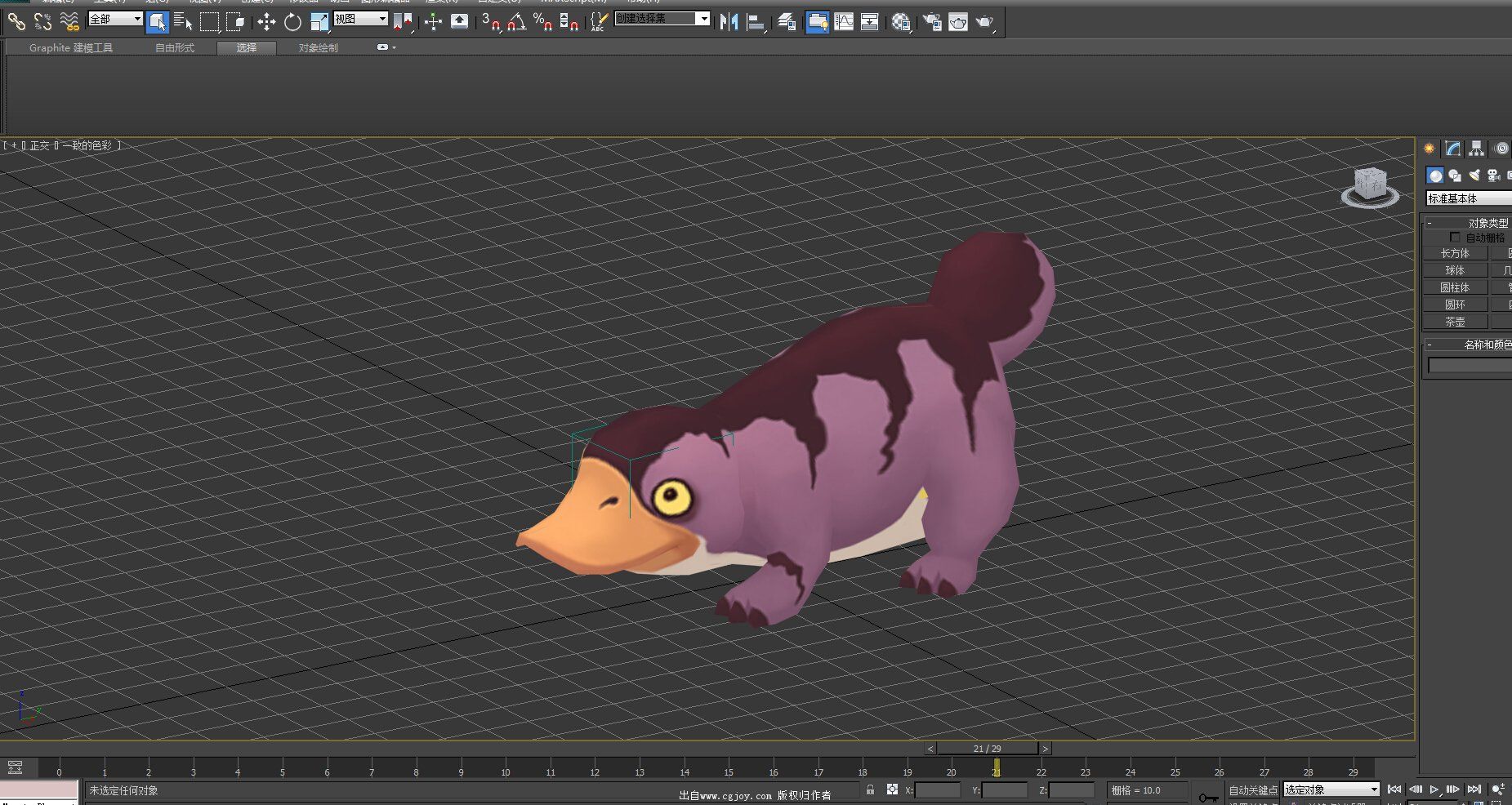Activate the Select and Scale tool

pos(319,22)
